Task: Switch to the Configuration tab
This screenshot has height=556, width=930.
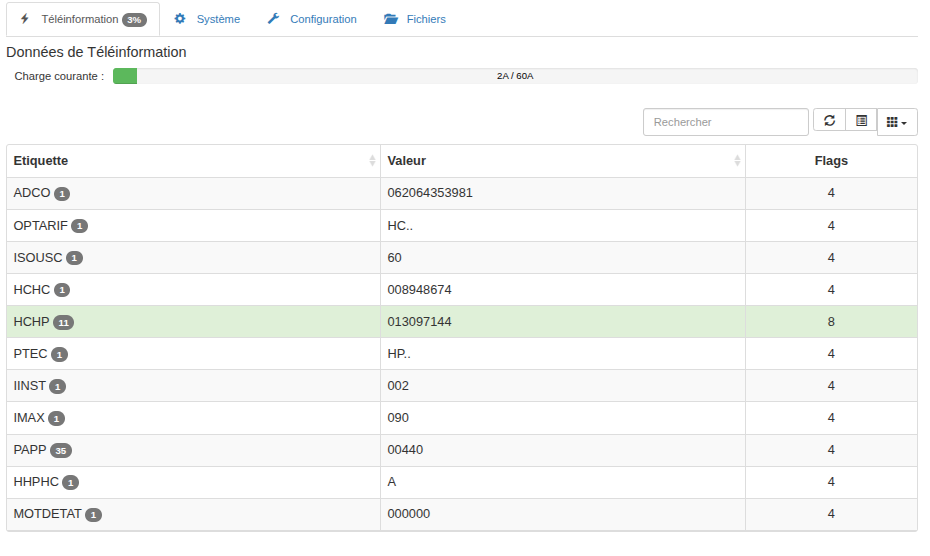Action: pyautogui.click(x=323, y=19)
